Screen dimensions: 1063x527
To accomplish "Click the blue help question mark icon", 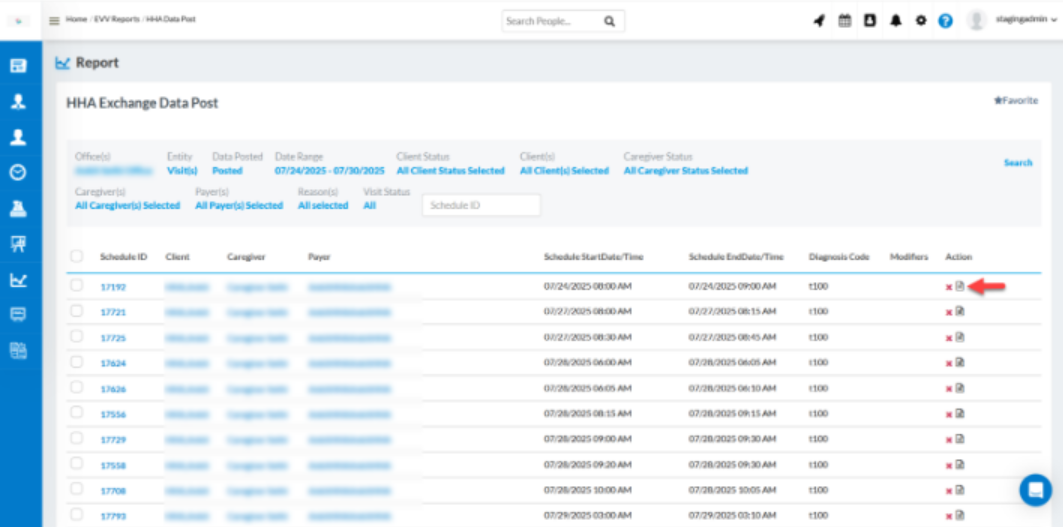I will coord(945,21).
